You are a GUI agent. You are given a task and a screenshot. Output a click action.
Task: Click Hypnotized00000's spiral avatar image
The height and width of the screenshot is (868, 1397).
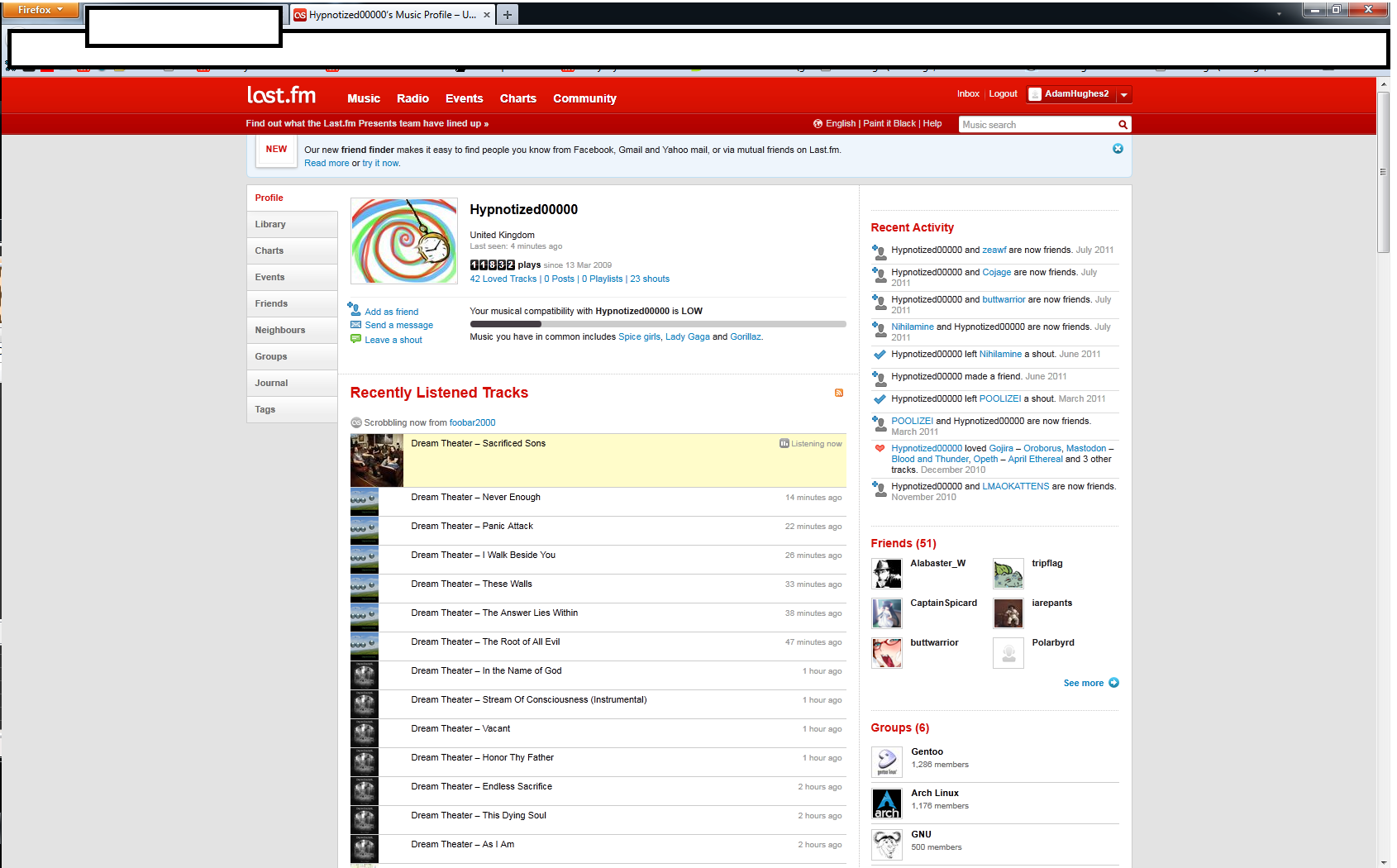pos(404,241)
